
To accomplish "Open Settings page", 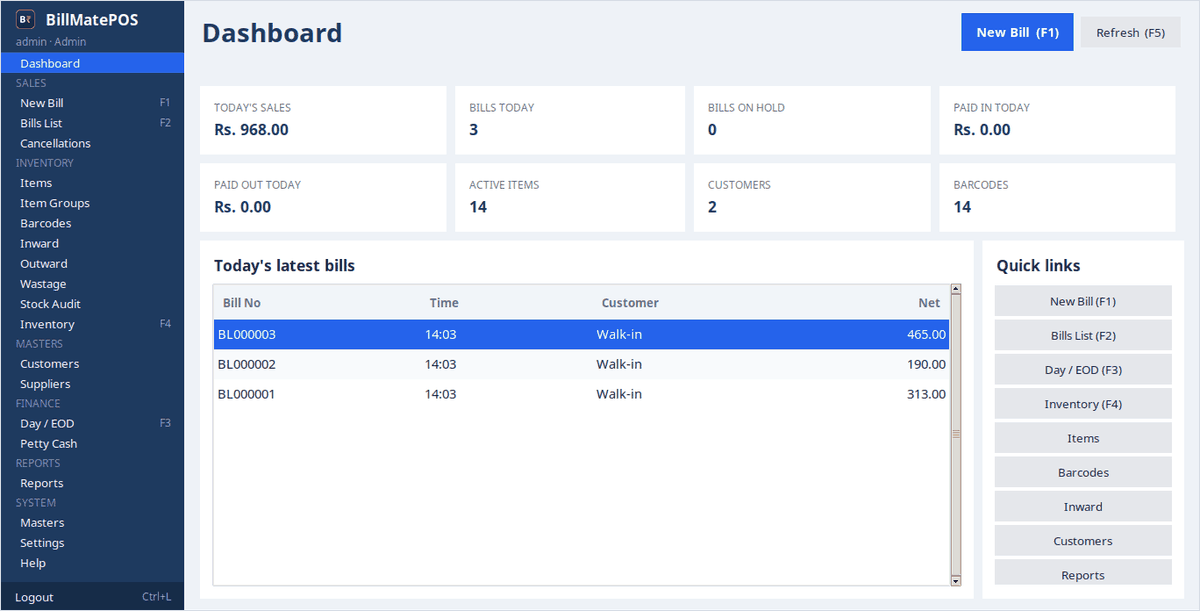I will pos(92,543).
